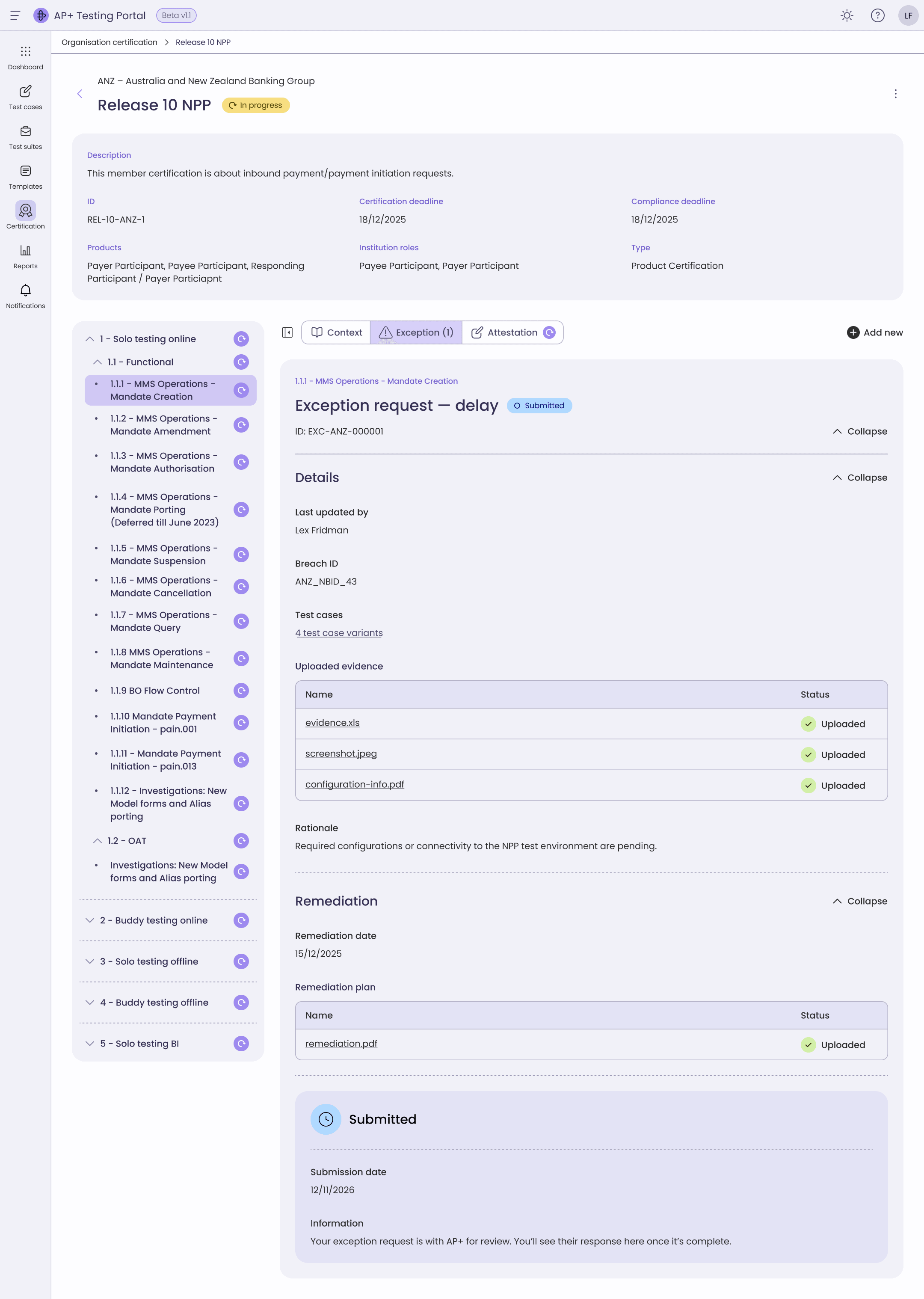
Task: Click the back arrow beside Release 10 NPP
Action: 80,94
